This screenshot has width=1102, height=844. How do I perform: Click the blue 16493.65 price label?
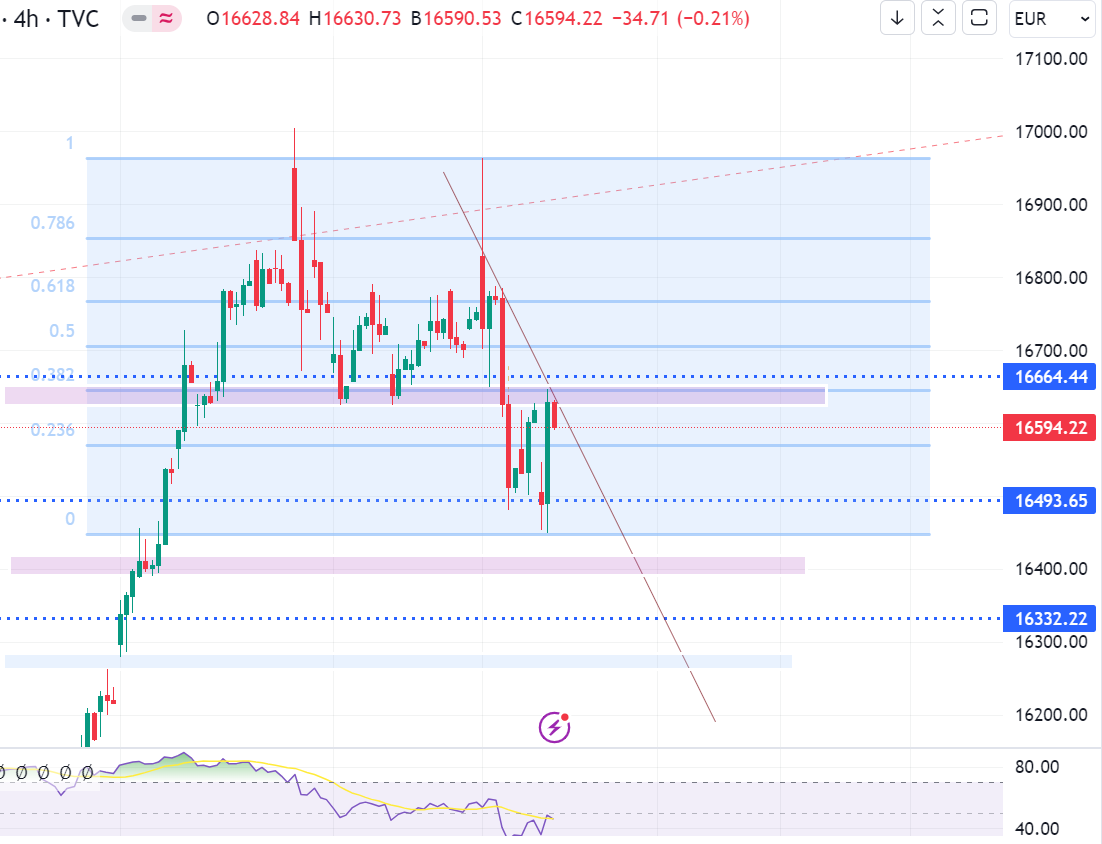1050,500
